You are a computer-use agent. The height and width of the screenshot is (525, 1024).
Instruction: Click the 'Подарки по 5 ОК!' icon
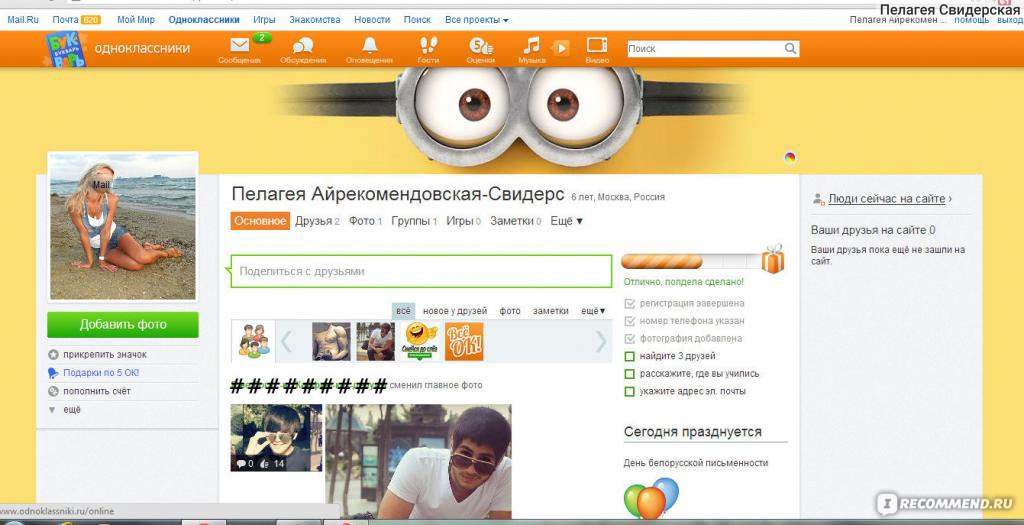click(54, 373)
